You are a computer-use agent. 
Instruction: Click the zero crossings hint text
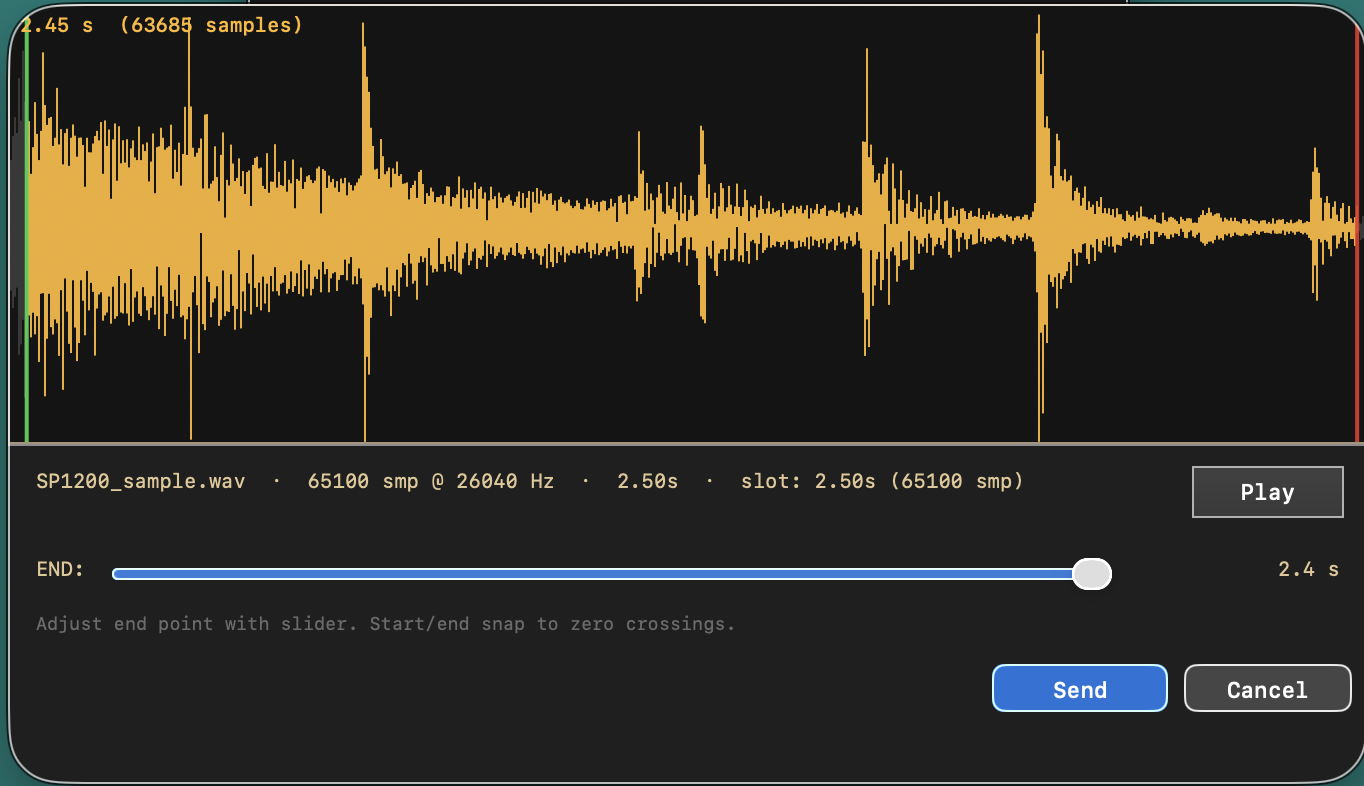[386, 624]
